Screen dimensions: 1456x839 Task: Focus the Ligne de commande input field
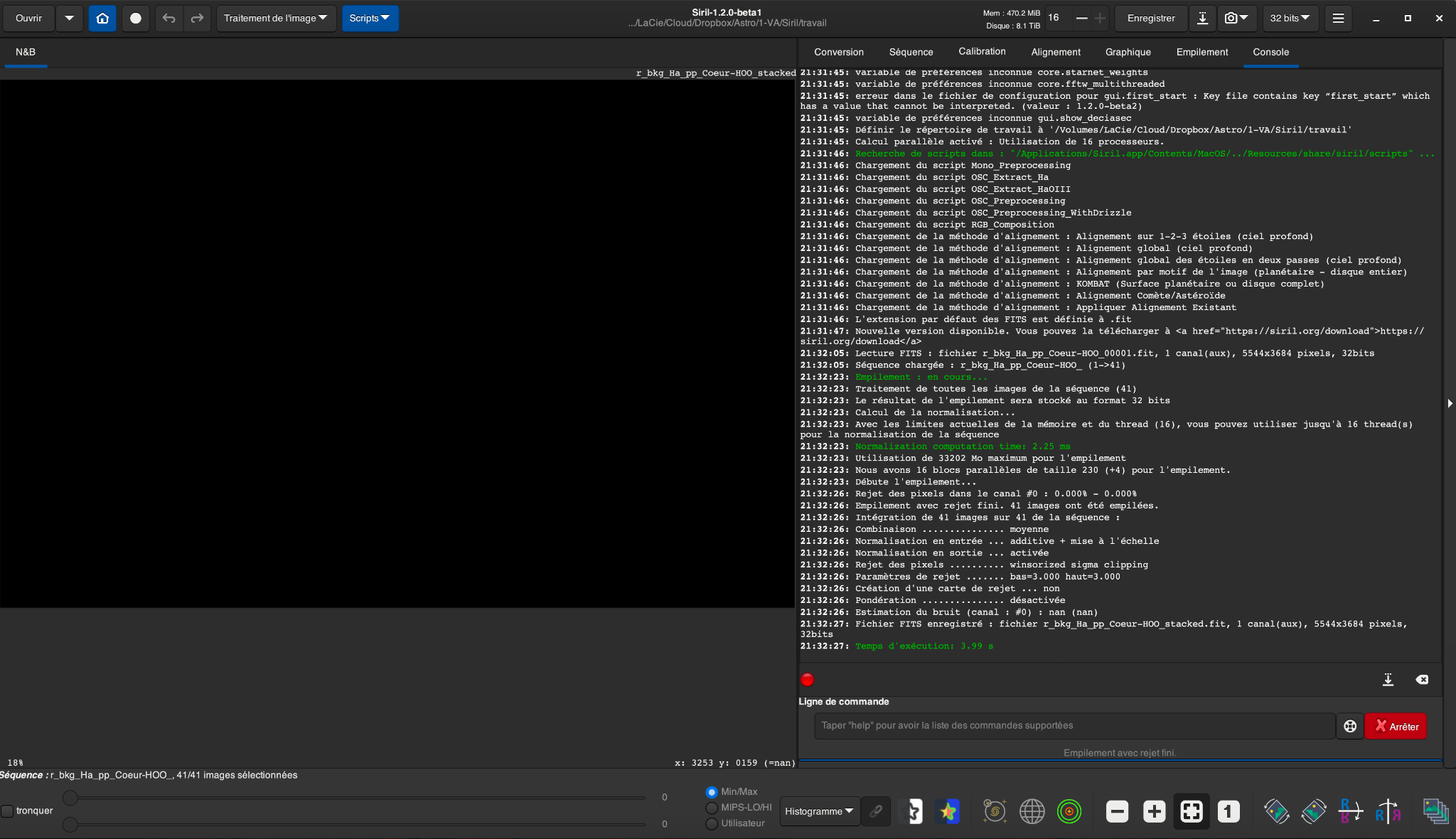(1074, 726)
